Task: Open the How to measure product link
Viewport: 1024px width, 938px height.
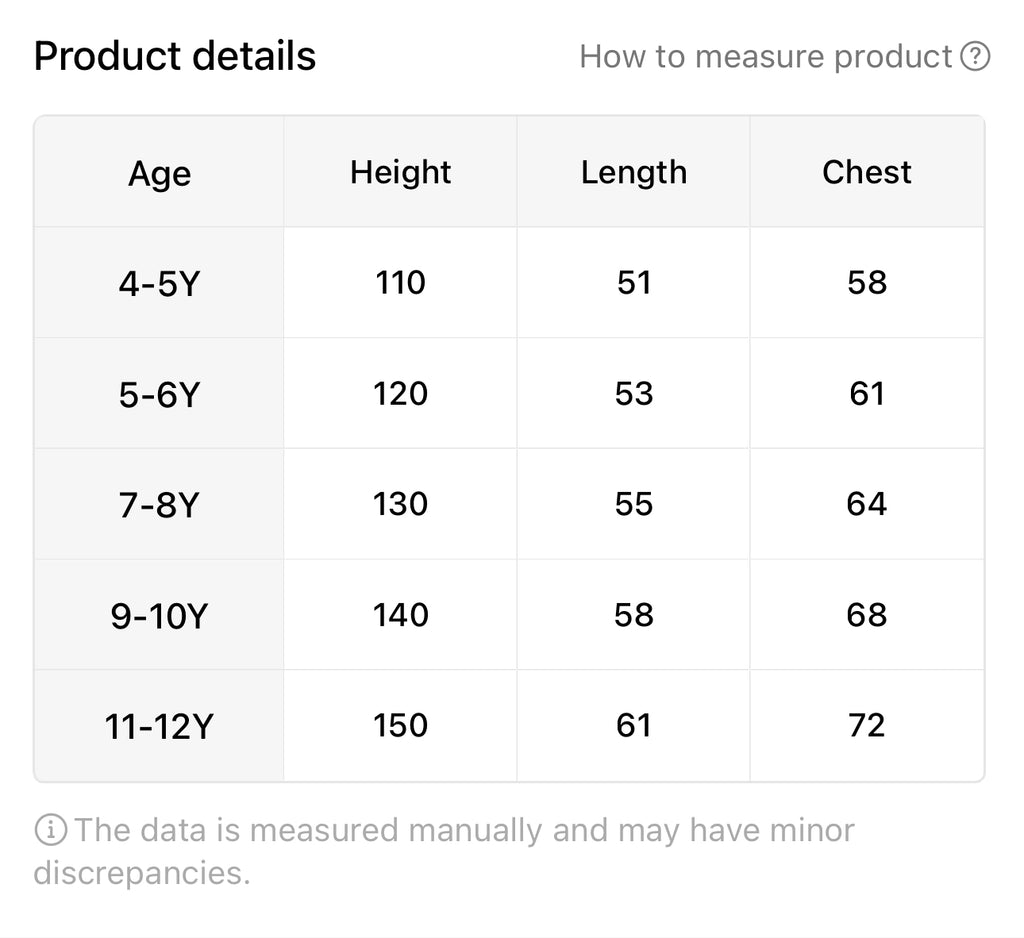Action: (x=765, y=57)
